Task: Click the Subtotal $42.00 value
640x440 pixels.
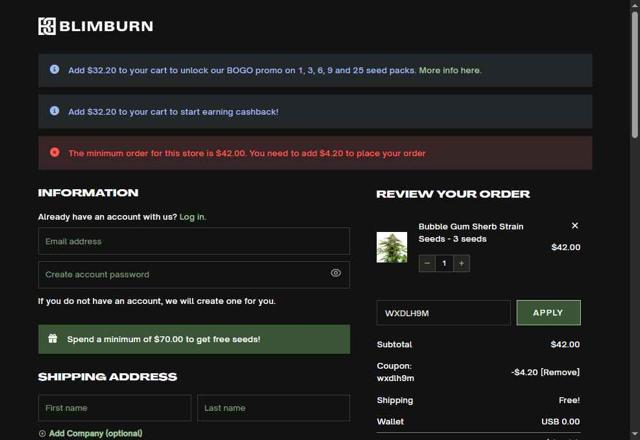Action: coord(565,344)
